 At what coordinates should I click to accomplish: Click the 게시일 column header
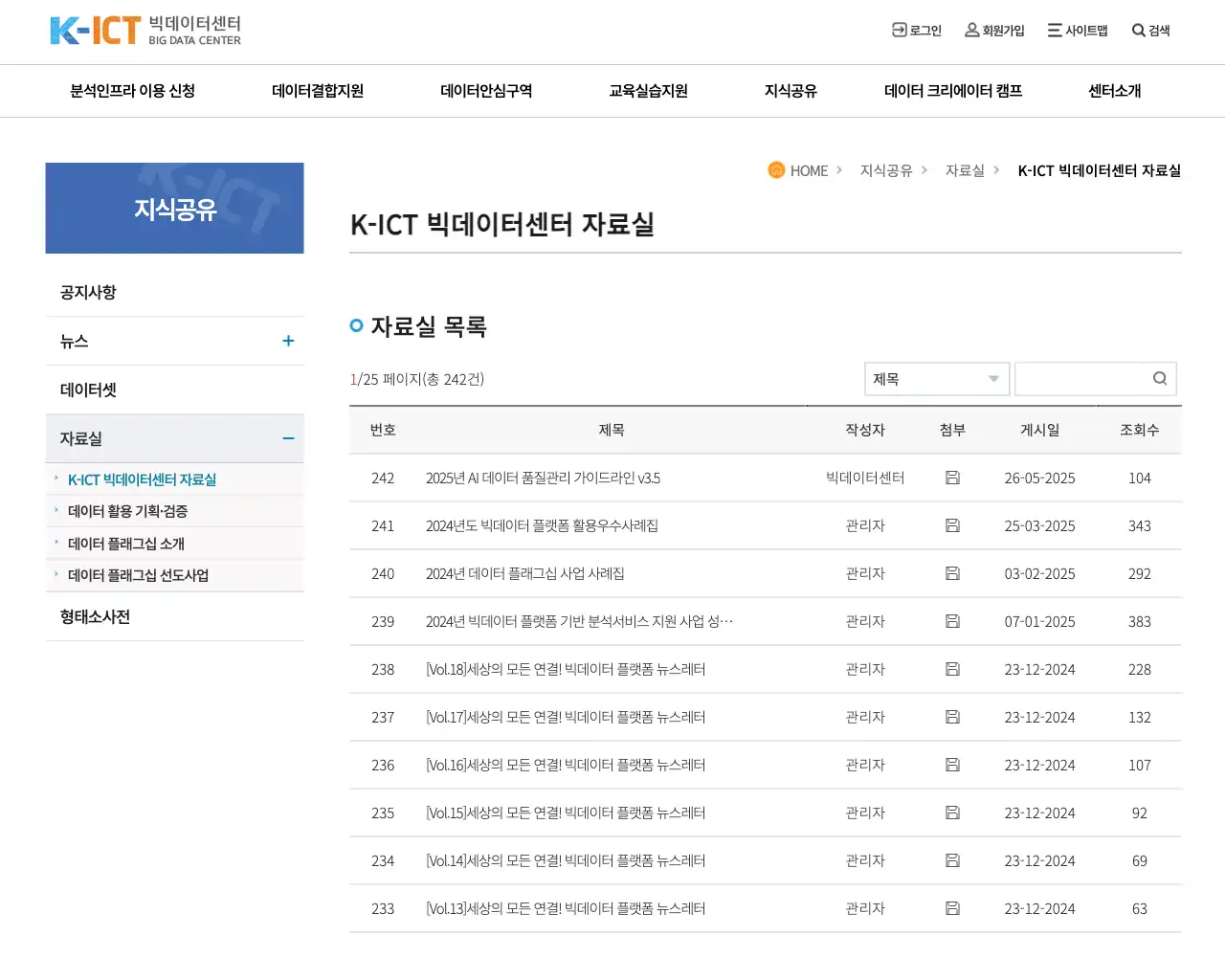(1039, 430)
